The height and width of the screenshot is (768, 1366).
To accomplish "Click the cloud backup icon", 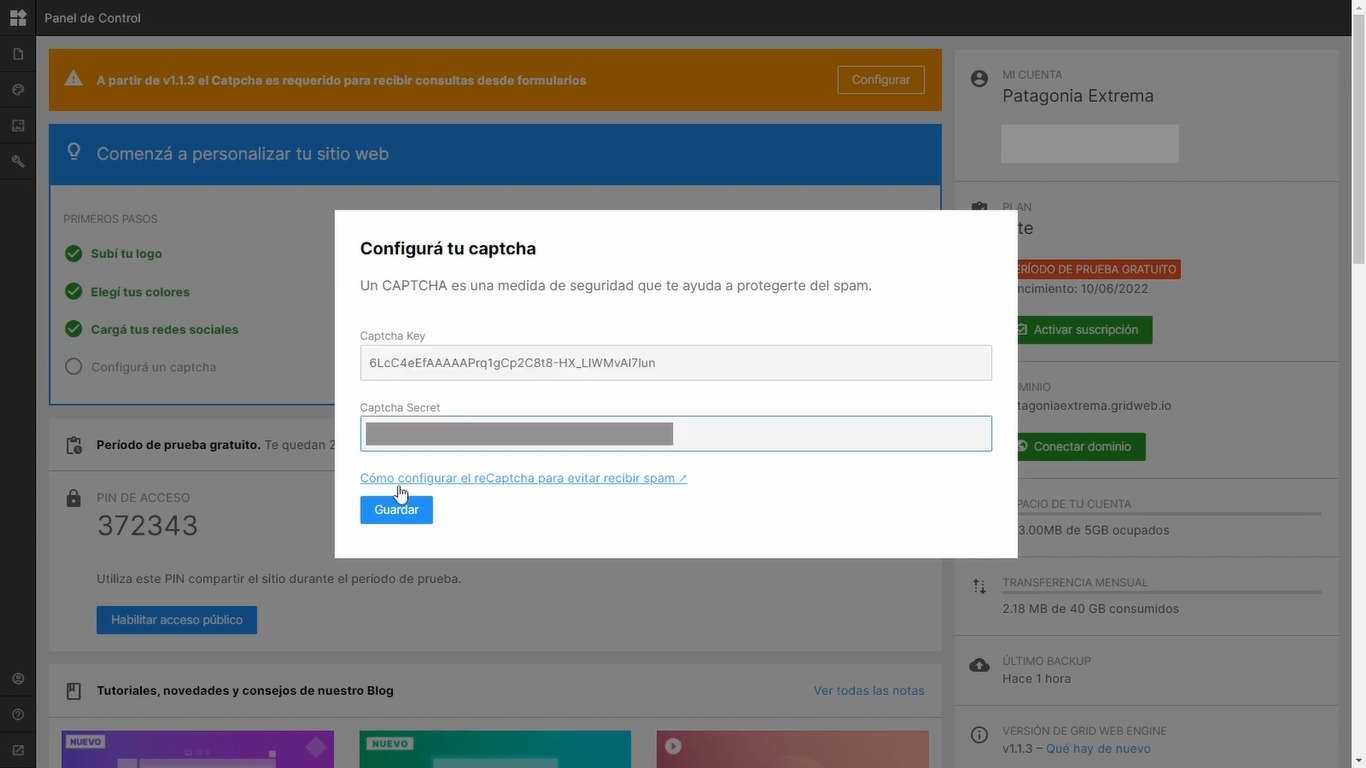I will click(x=979, y=666).
